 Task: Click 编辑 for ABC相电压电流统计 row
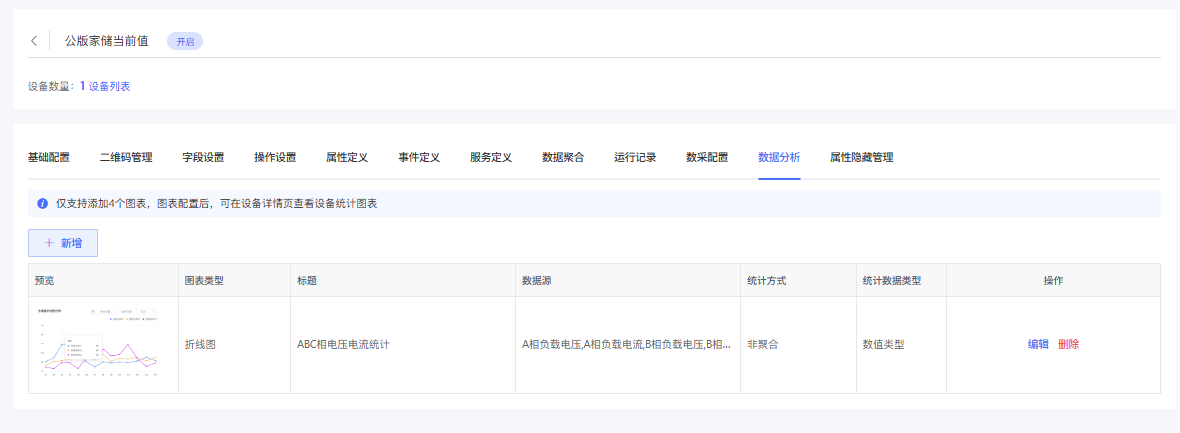click(x=1038, y=344)
